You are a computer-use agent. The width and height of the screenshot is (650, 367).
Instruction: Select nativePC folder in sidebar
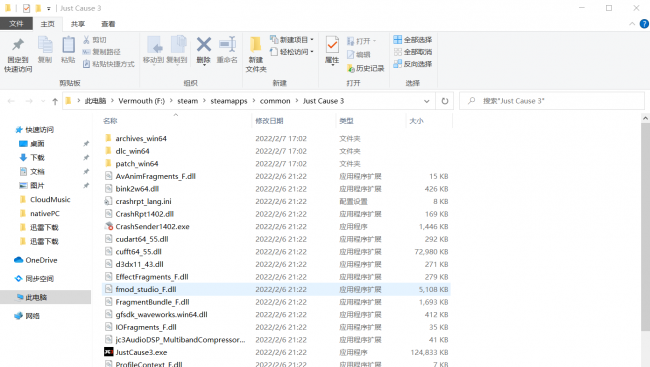tap(45, 214)
